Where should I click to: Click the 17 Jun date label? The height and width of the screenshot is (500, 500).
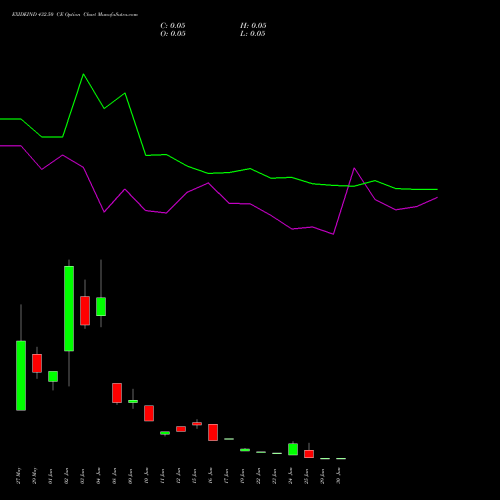[227, 476]
